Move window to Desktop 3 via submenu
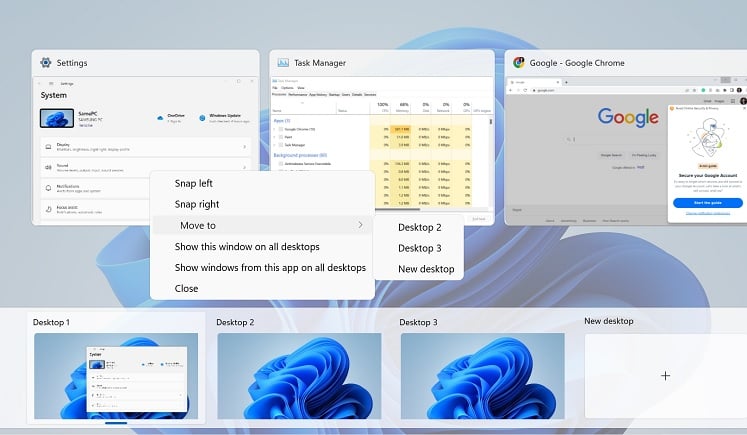The height and width of the screenshot is (435, 747). pos(420,248)
